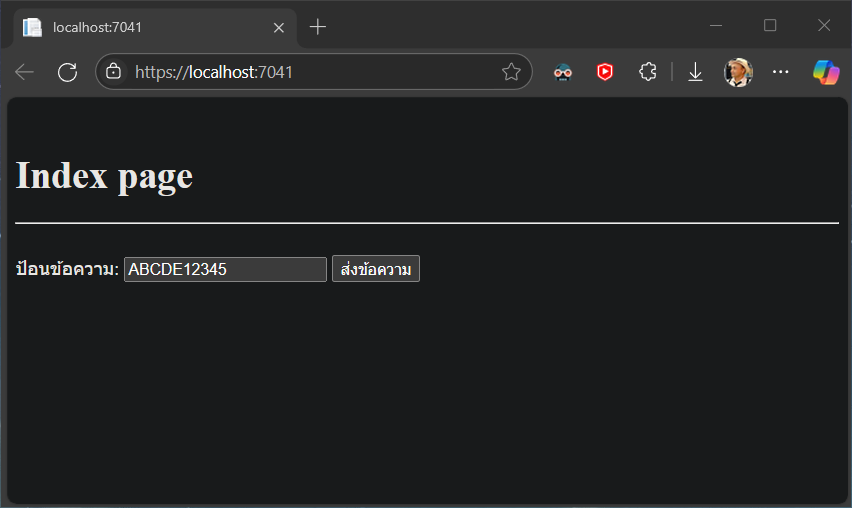
Task: Add page to favorites with star icon
Action: click(x=511, y=72)
